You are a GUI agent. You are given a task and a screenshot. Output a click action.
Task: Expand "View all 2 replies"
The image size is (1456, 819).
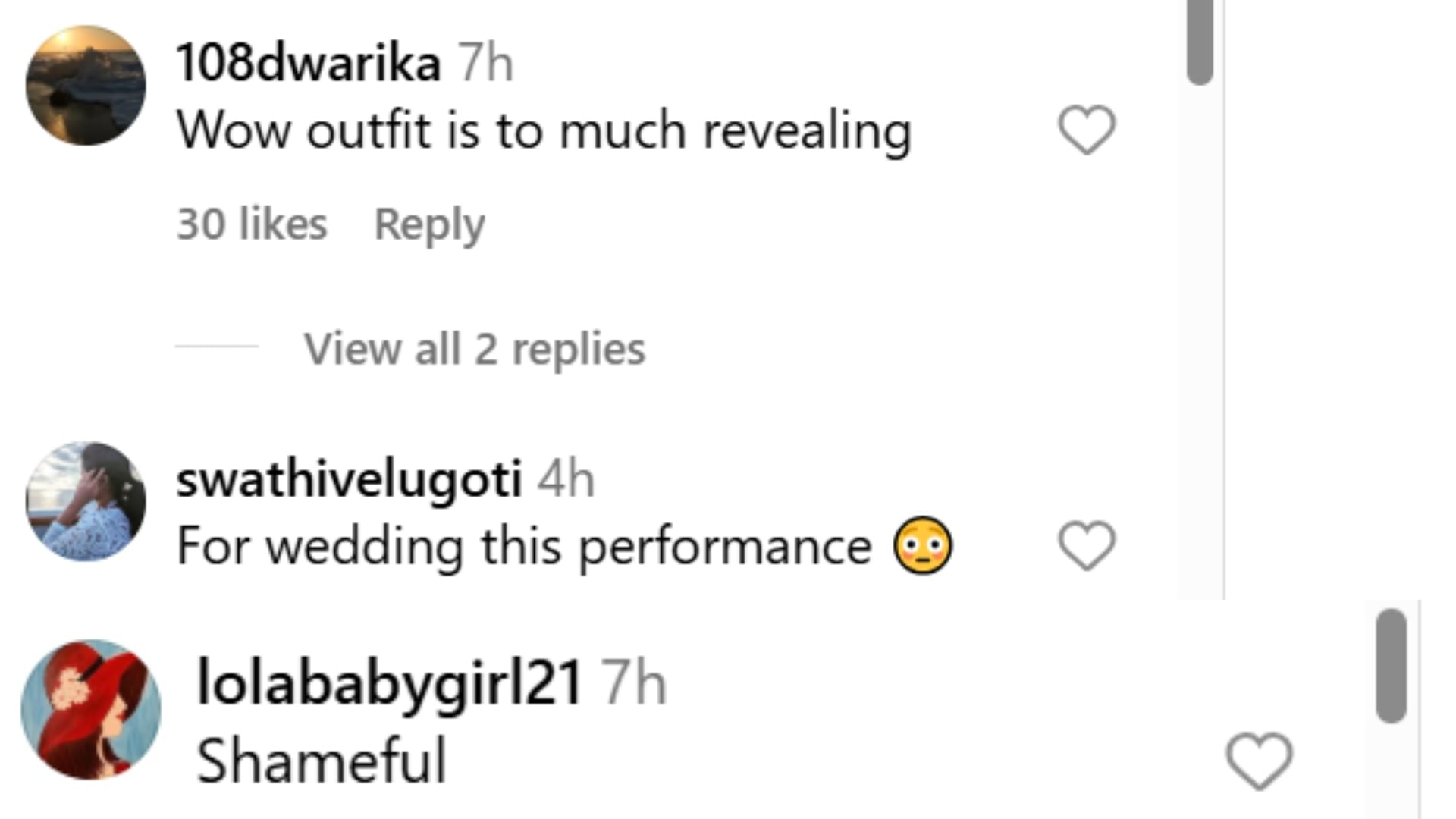pos(474,349)
